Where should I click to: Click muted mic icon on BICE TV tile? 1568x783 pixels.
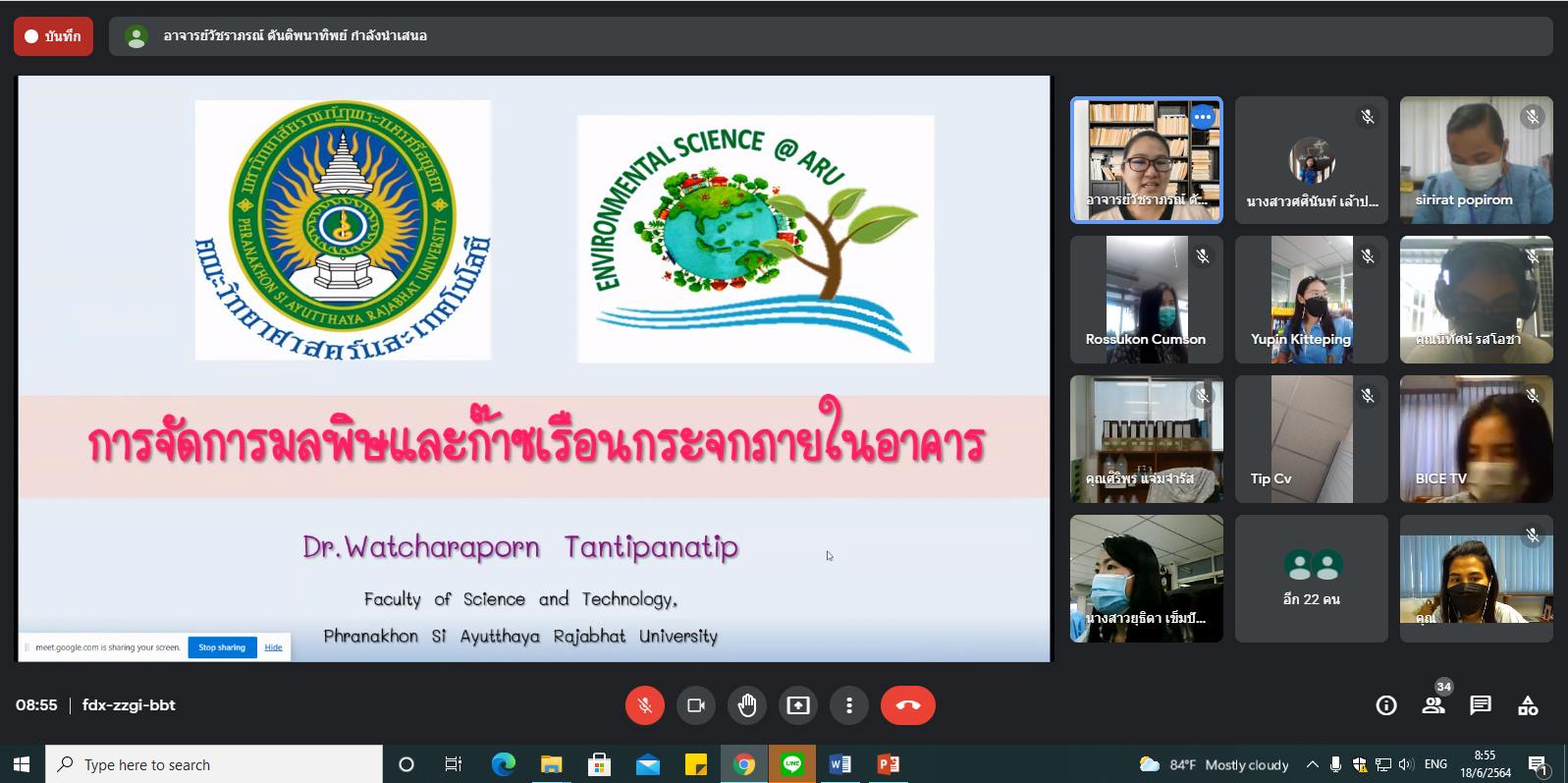tap(1533, 396)
